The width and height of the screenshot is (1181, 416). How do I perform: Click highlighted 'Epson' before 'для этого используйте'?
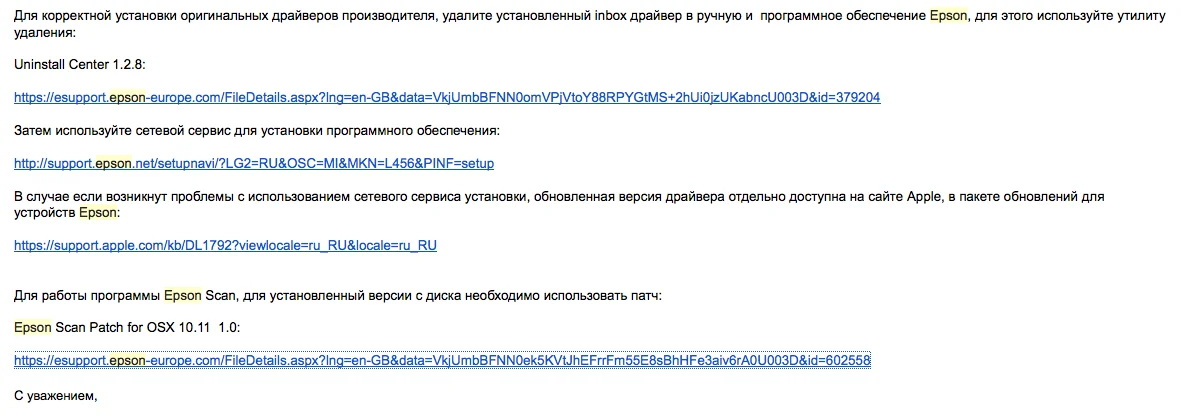[948, 16]
